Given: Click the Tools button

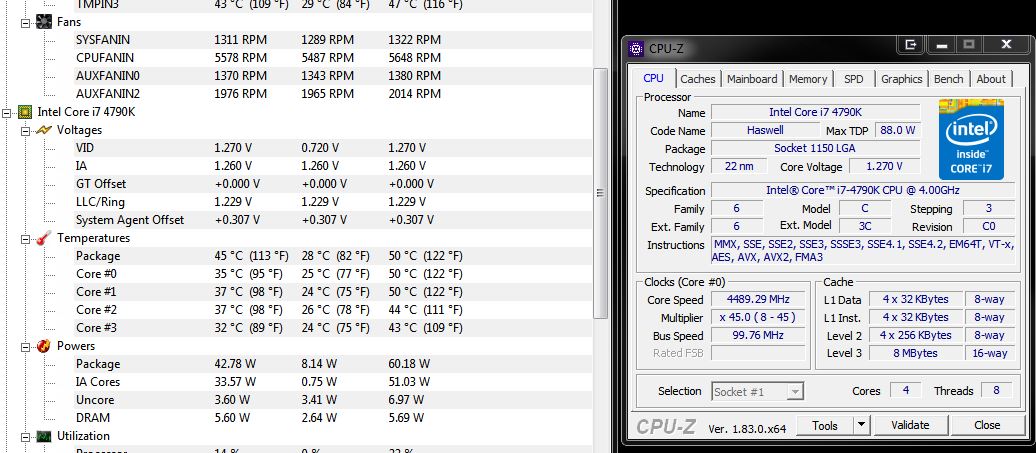Looking at the screenshot, I should 825,425.
